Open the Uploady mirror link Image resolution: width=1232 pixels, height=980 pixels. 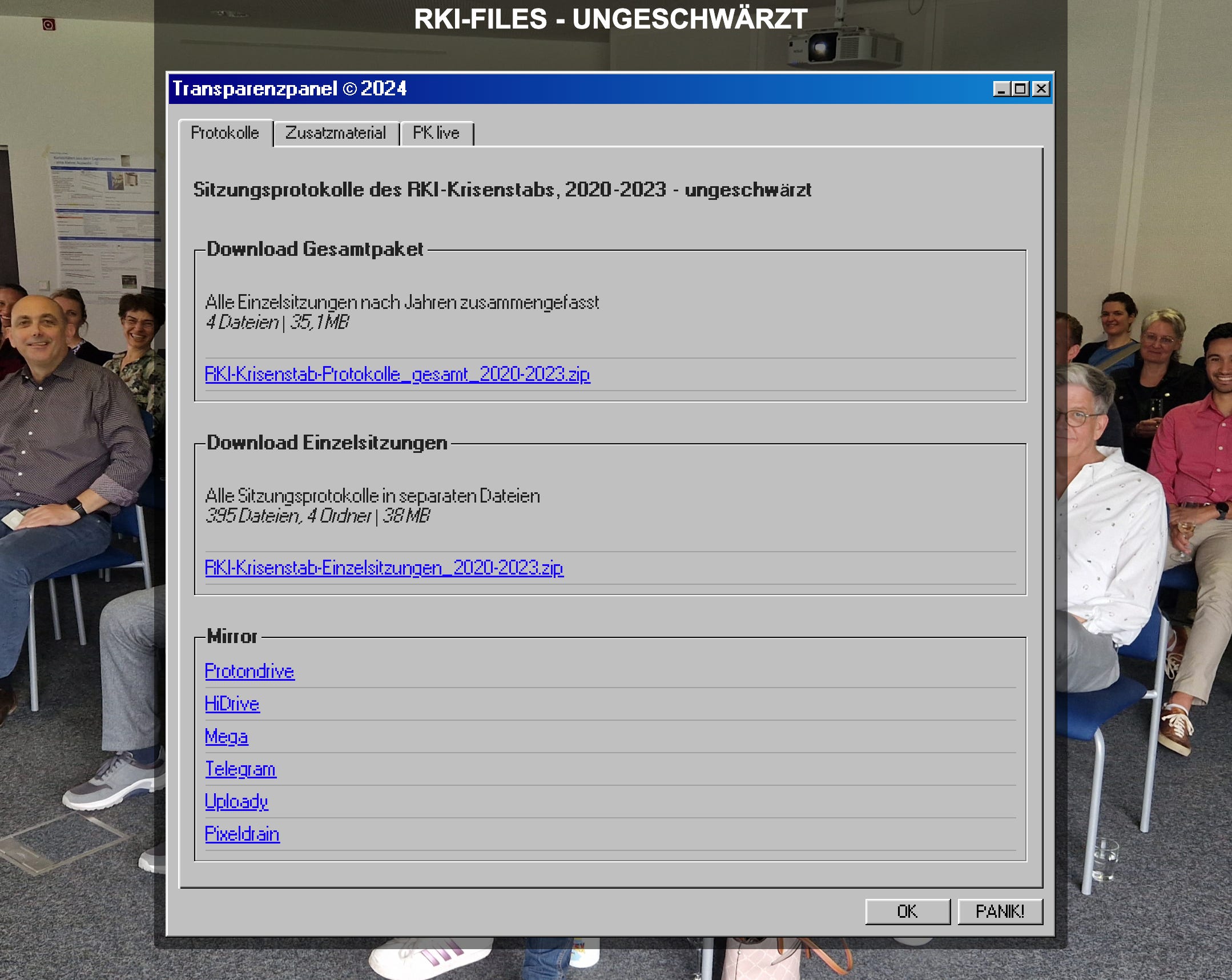[x=236, y=802]
